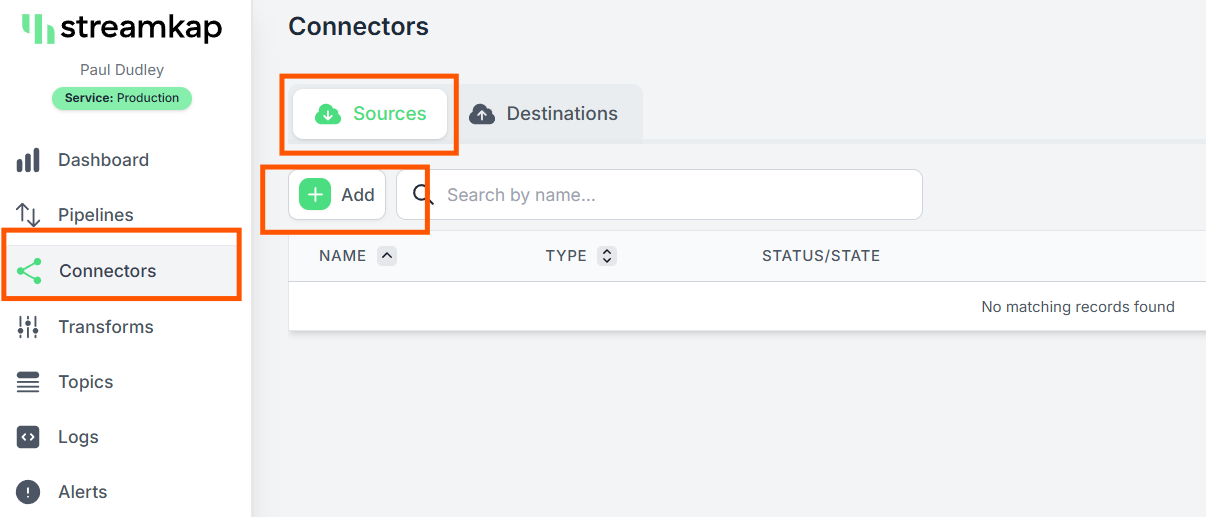
Task: Click the Destinations cloud upload icon
Action: [x=482, y=114]
